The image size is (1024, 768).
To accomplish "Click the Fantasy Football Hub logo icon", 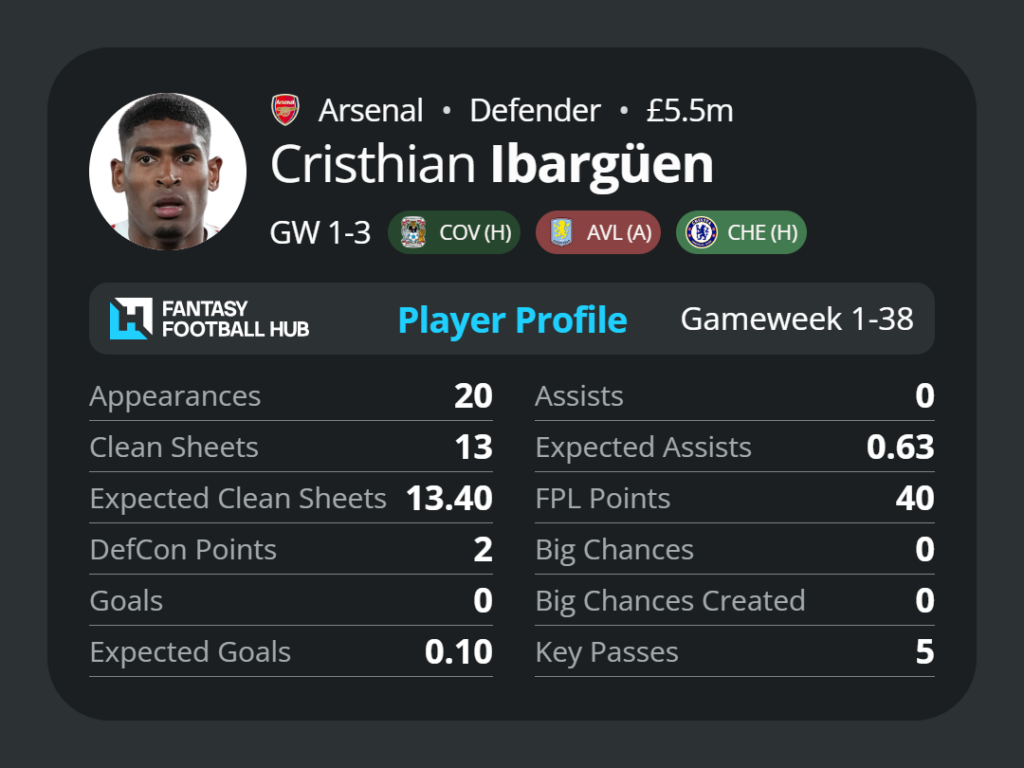I will pyautogui.click(x=131, y=319).
